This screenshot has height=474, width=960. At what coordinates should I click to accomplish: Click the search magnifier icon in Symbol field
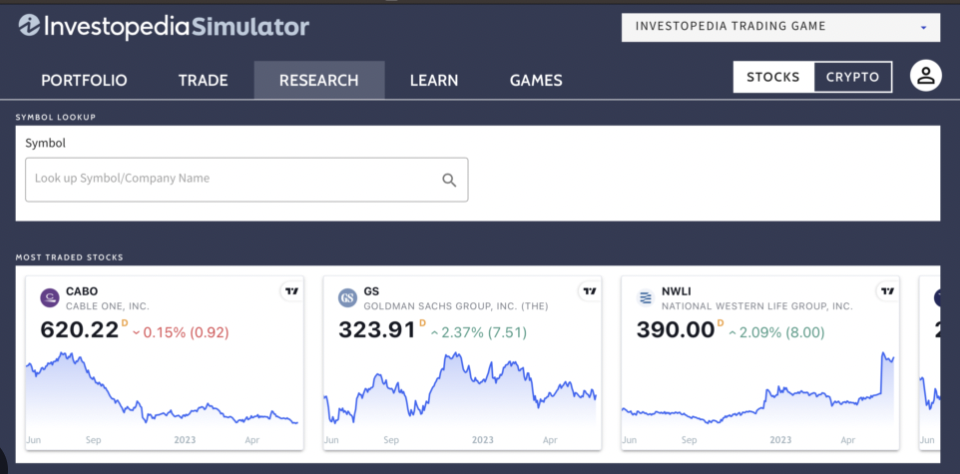[x=449, y=180]
